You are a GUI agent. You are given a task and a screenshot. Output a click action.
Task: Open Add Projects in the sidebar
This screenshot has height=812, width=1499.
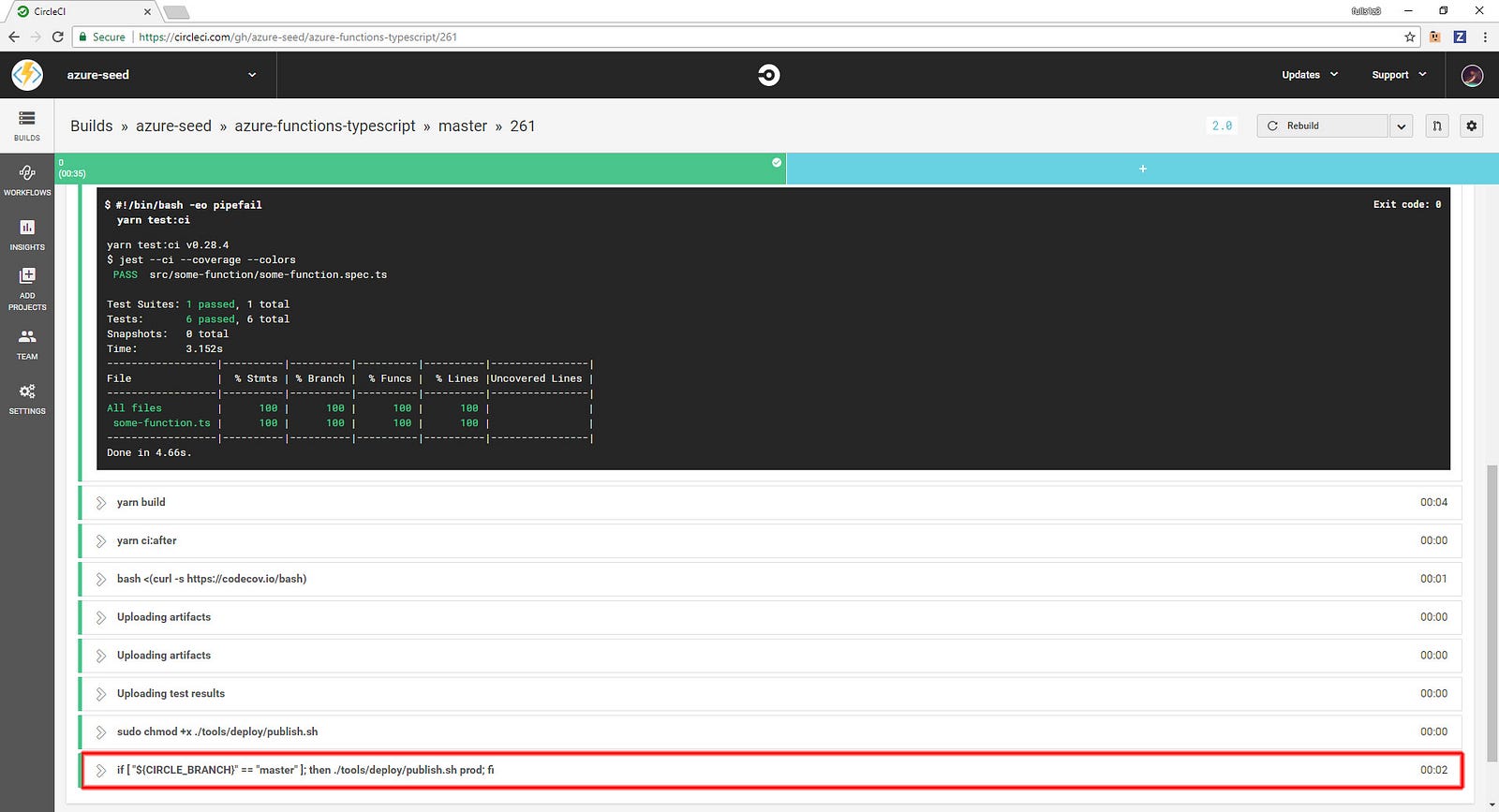click(x=27, y=288)
